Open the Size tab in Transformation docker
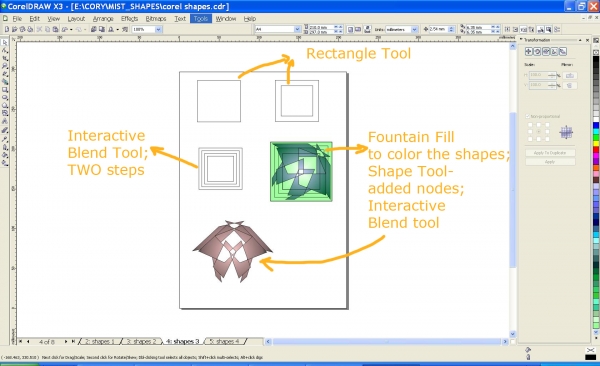This screenshot has width=600, height=366. [554, 51]
